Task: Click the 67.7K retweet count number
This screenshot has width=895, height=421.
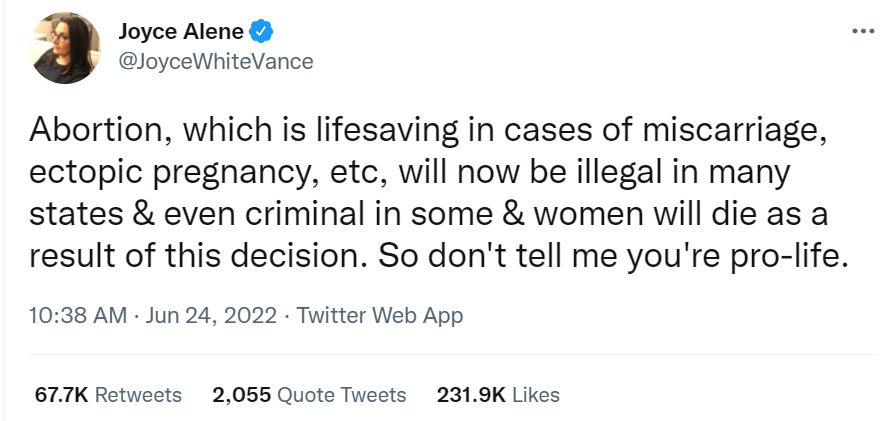Action: point(61,394)
